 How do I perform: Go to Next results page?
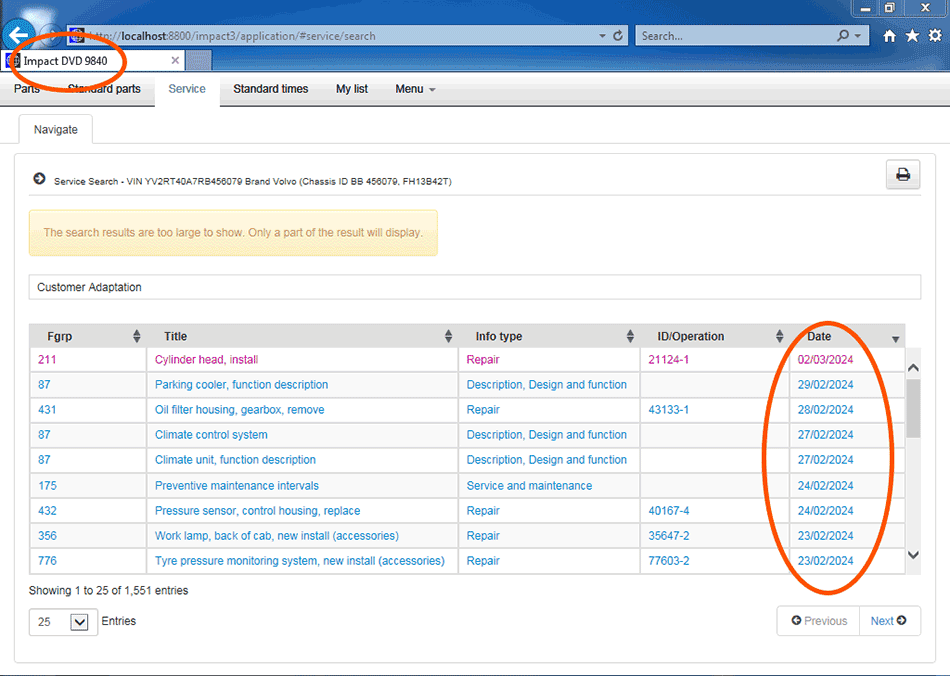click(x=888, y=621)
